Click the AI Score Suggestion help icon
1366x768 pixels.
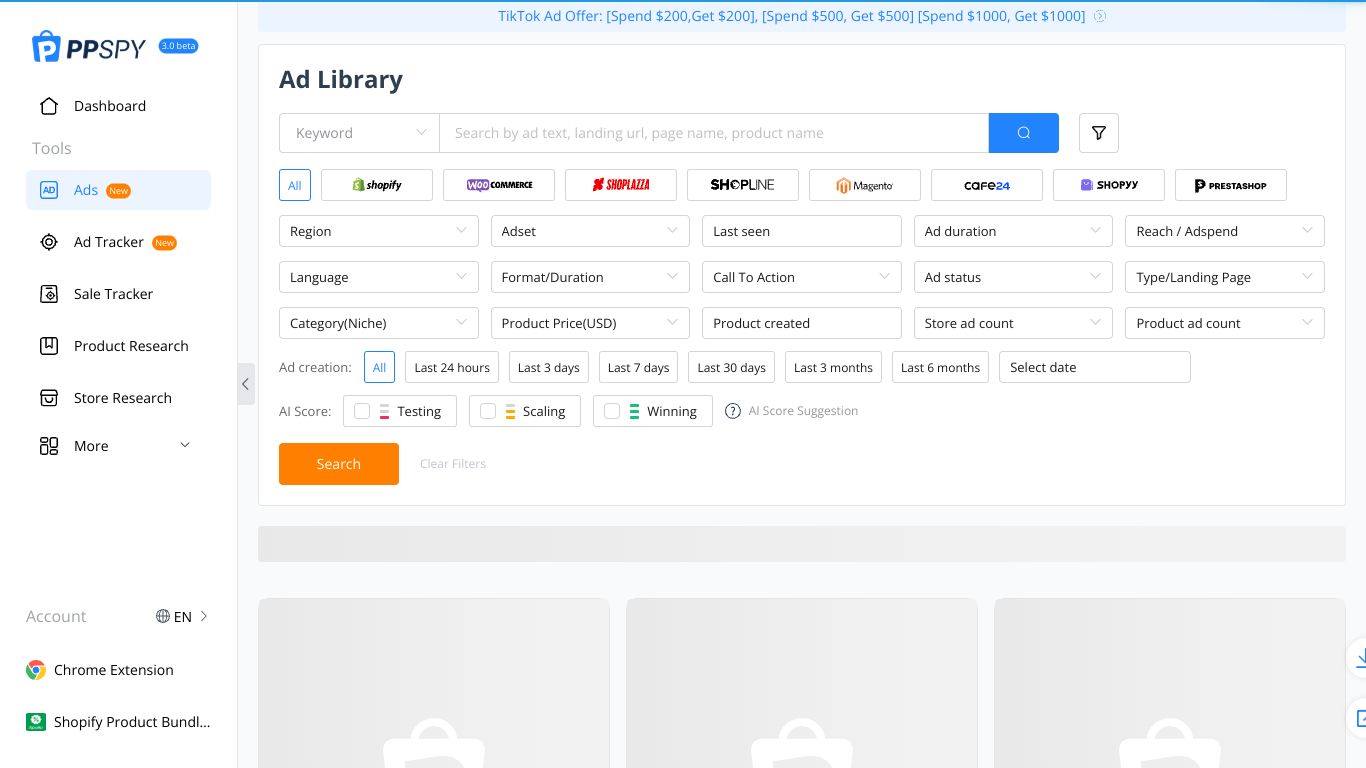733,411
